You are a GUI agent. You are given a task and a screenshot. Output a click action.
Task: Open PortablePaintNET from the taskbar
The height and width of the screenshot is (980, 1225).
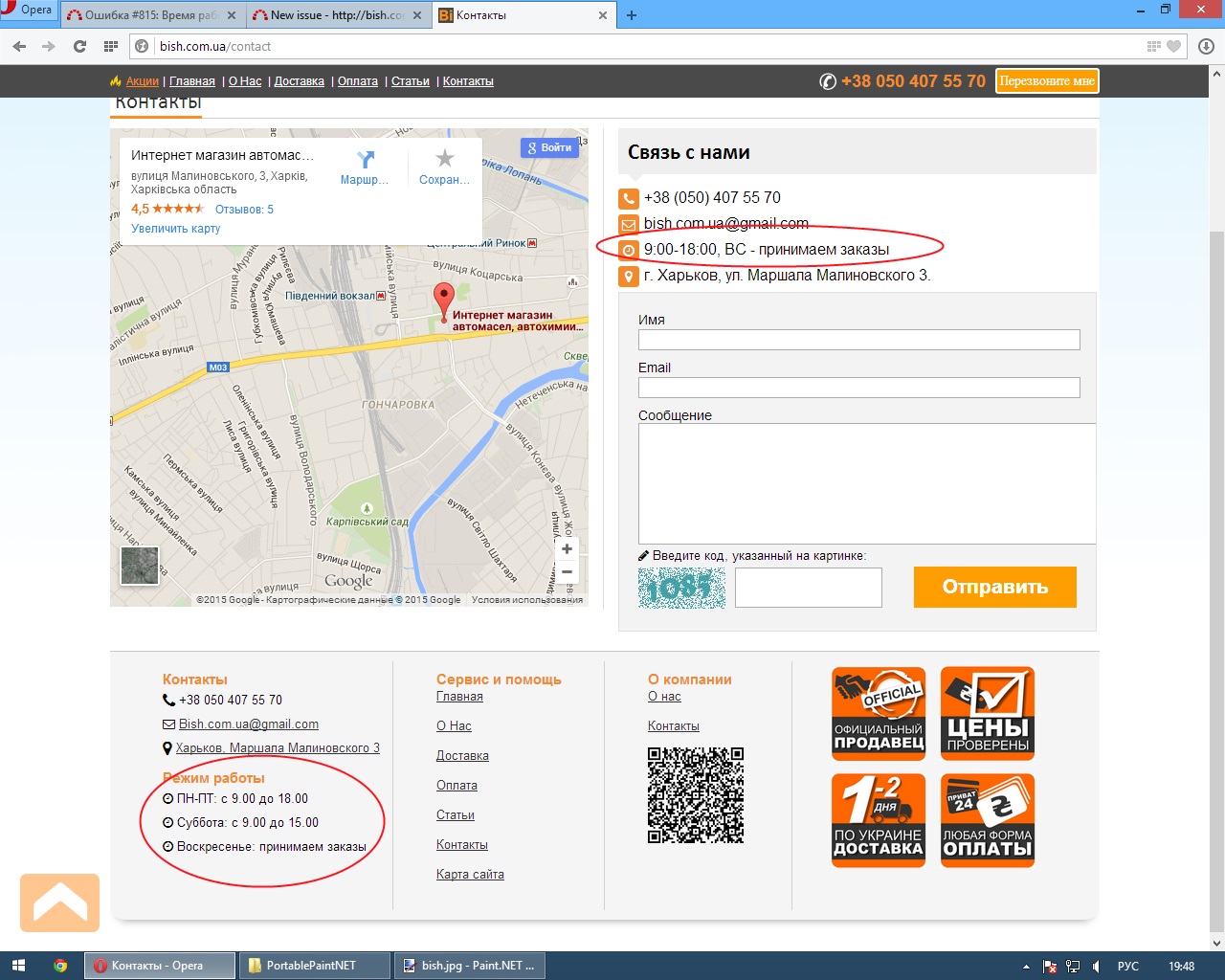click(313, 966)
